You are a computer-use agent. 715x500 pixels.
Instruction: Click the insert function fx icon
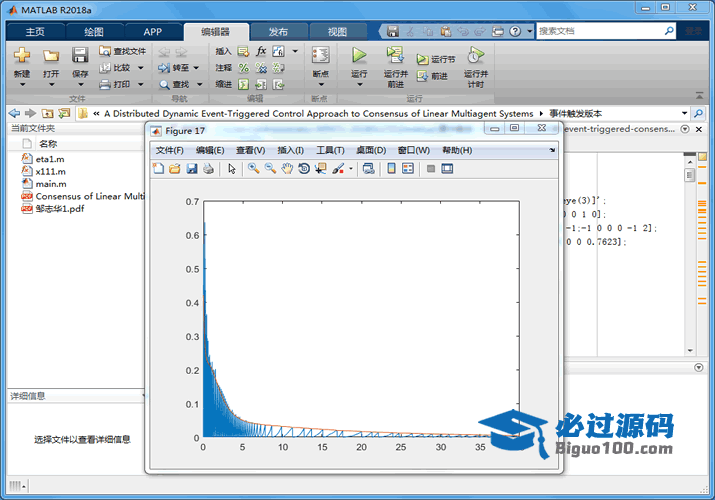click(x=261, y=51)
